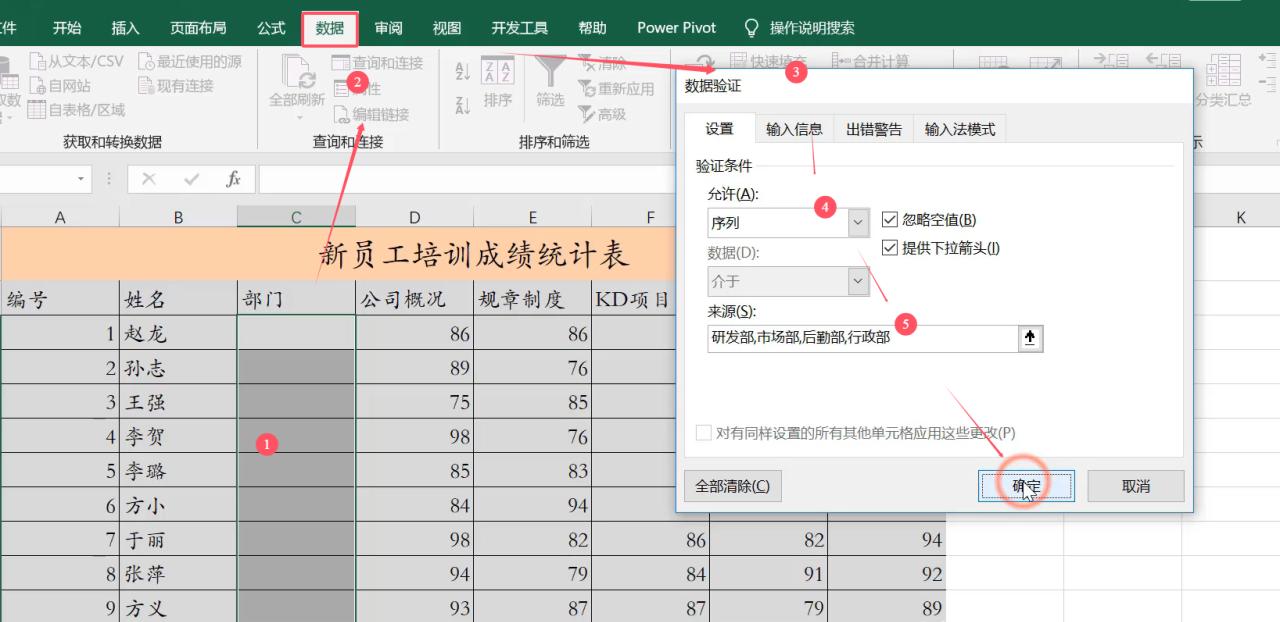
Task: Click the Refresh All (全部刷新) icon
Action: tap(297, 70)
